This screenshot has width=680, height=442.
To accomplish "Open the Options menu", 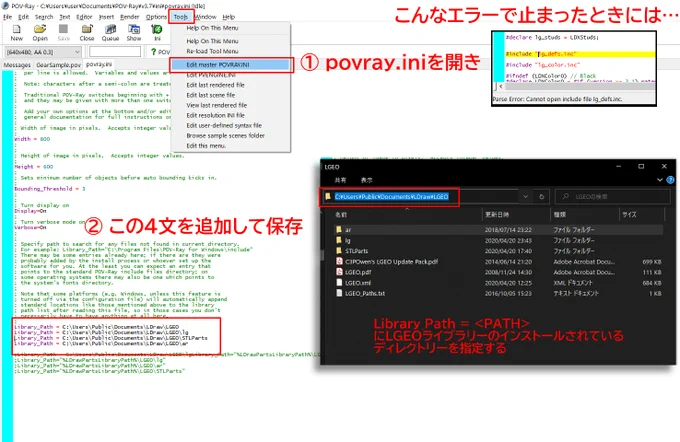I will [156, 17].
